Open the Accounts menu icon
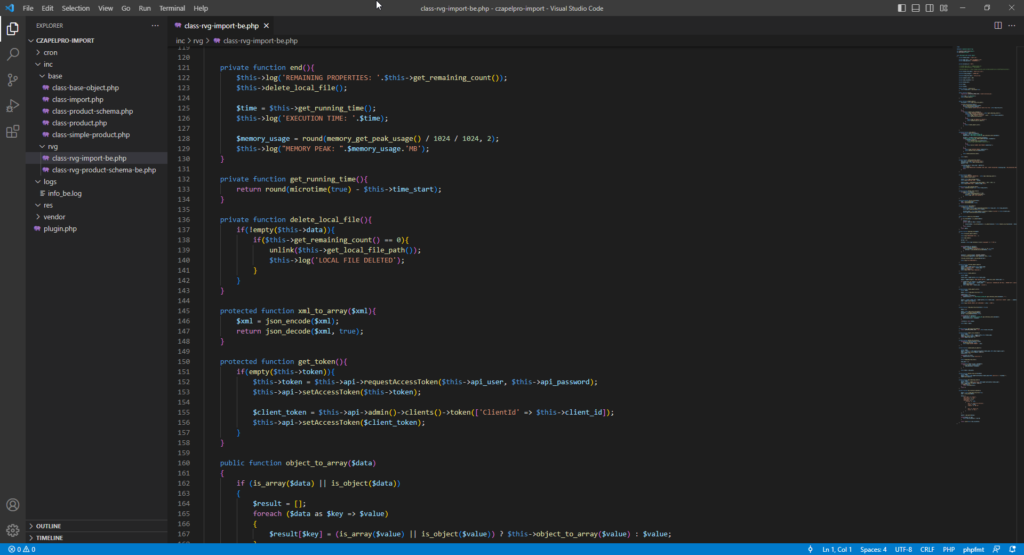This screenshot has width=1024, height=555. (12, 505)
